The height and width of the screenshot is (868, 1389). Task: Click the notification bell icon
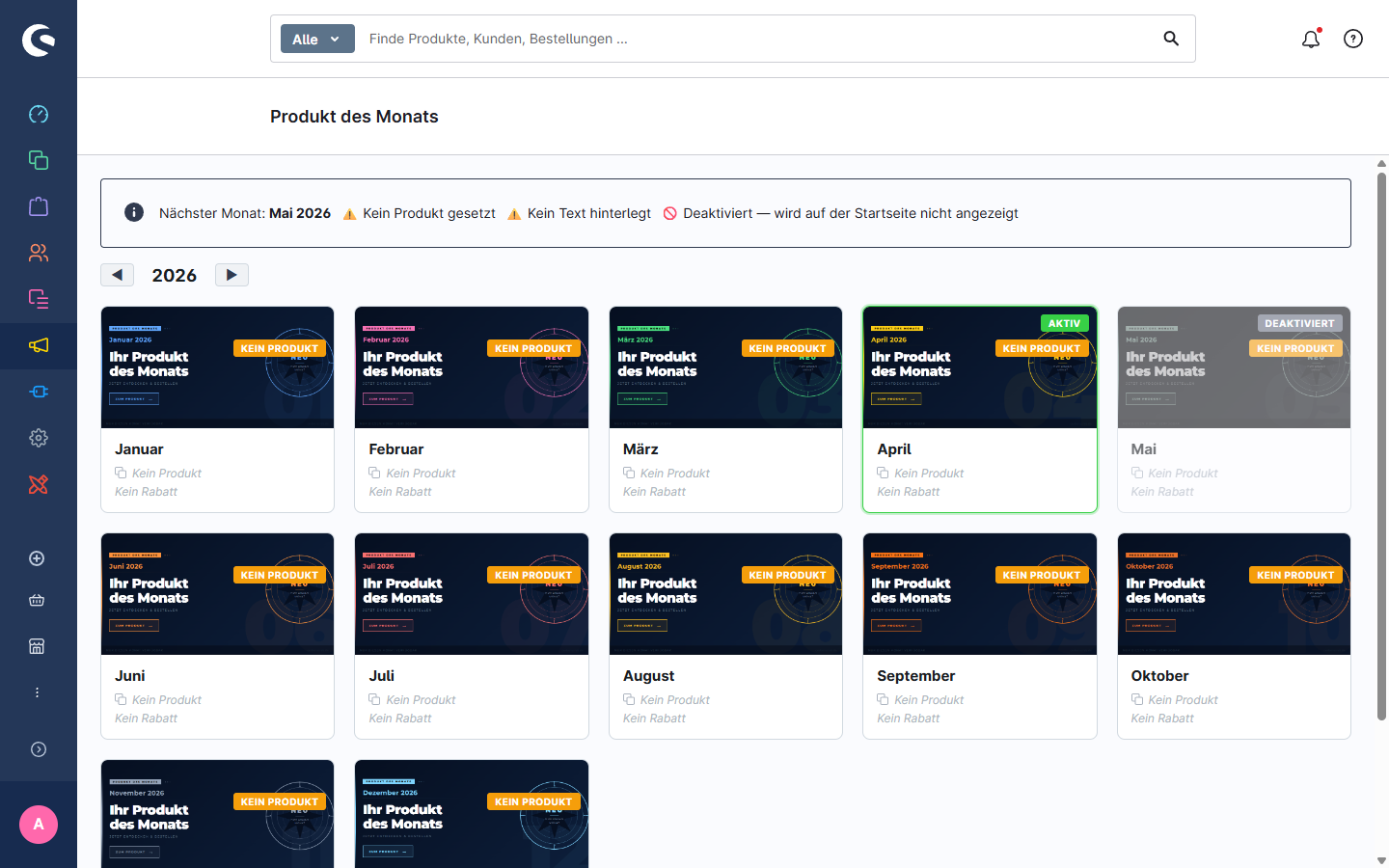tap(1311, 39)
